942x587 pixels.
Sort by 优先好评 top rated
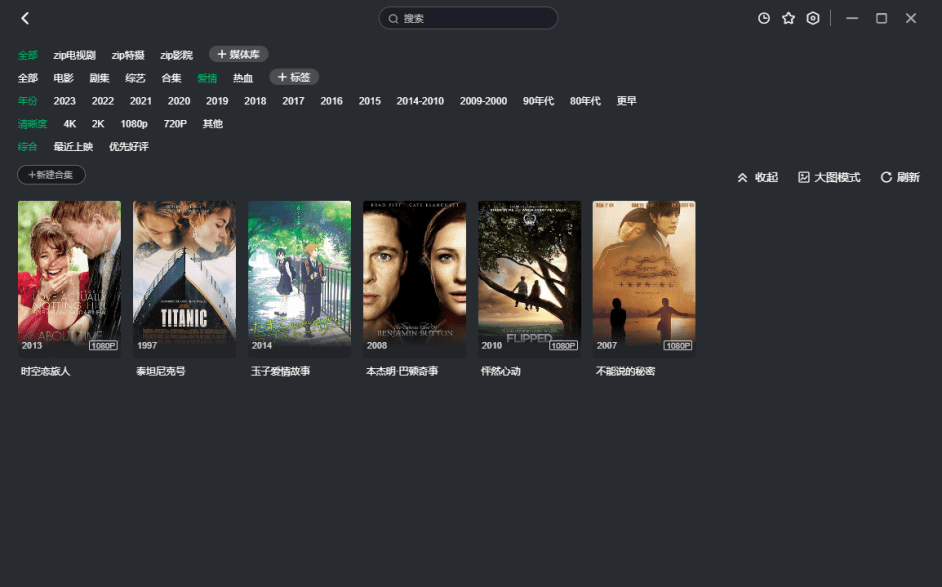[x=129, y=147]
